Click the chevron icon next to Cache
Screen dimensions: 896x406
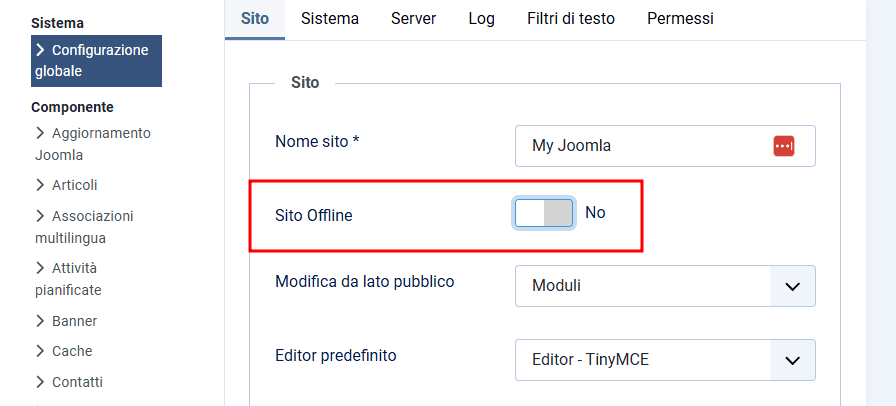click(x=40, y=351)
